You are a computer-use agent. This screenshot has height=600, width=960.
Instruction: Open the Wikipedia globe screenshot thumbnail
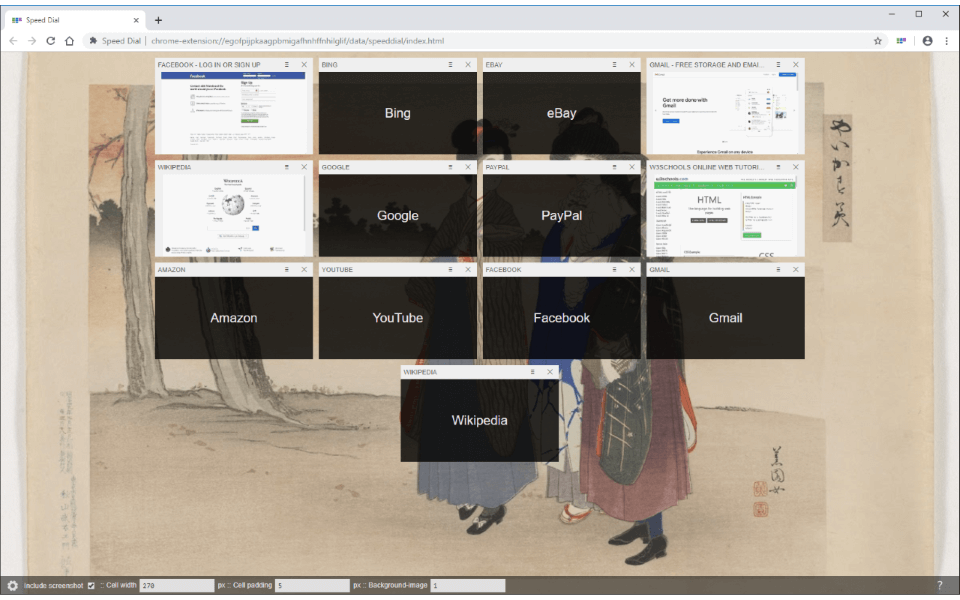tap(234, 215)
